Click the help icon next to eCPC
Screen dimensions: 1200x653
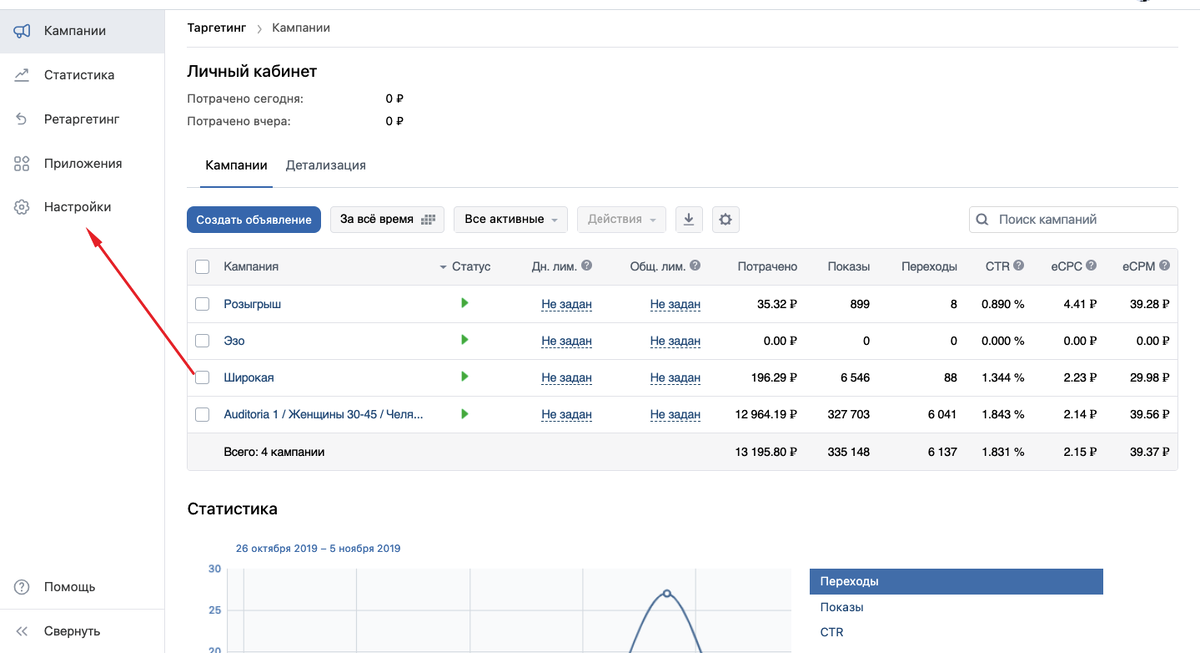(x=1091, y=266)
